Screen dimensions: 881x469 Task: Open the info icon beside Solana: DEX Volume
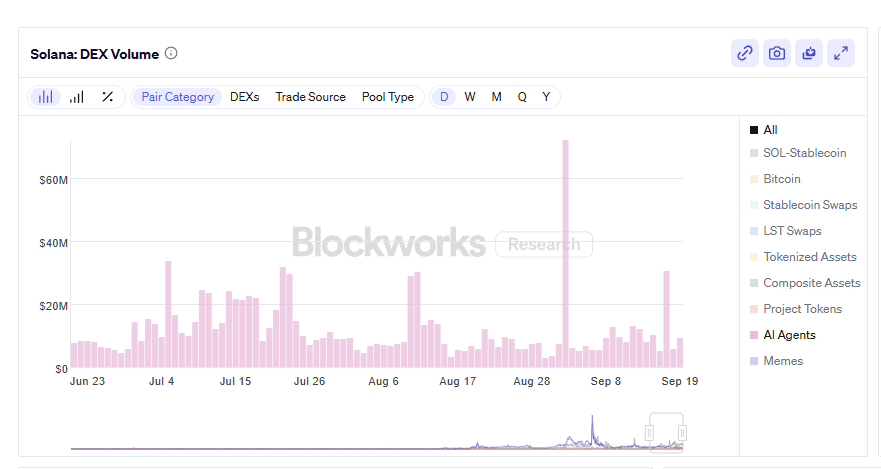click(171, 53)
